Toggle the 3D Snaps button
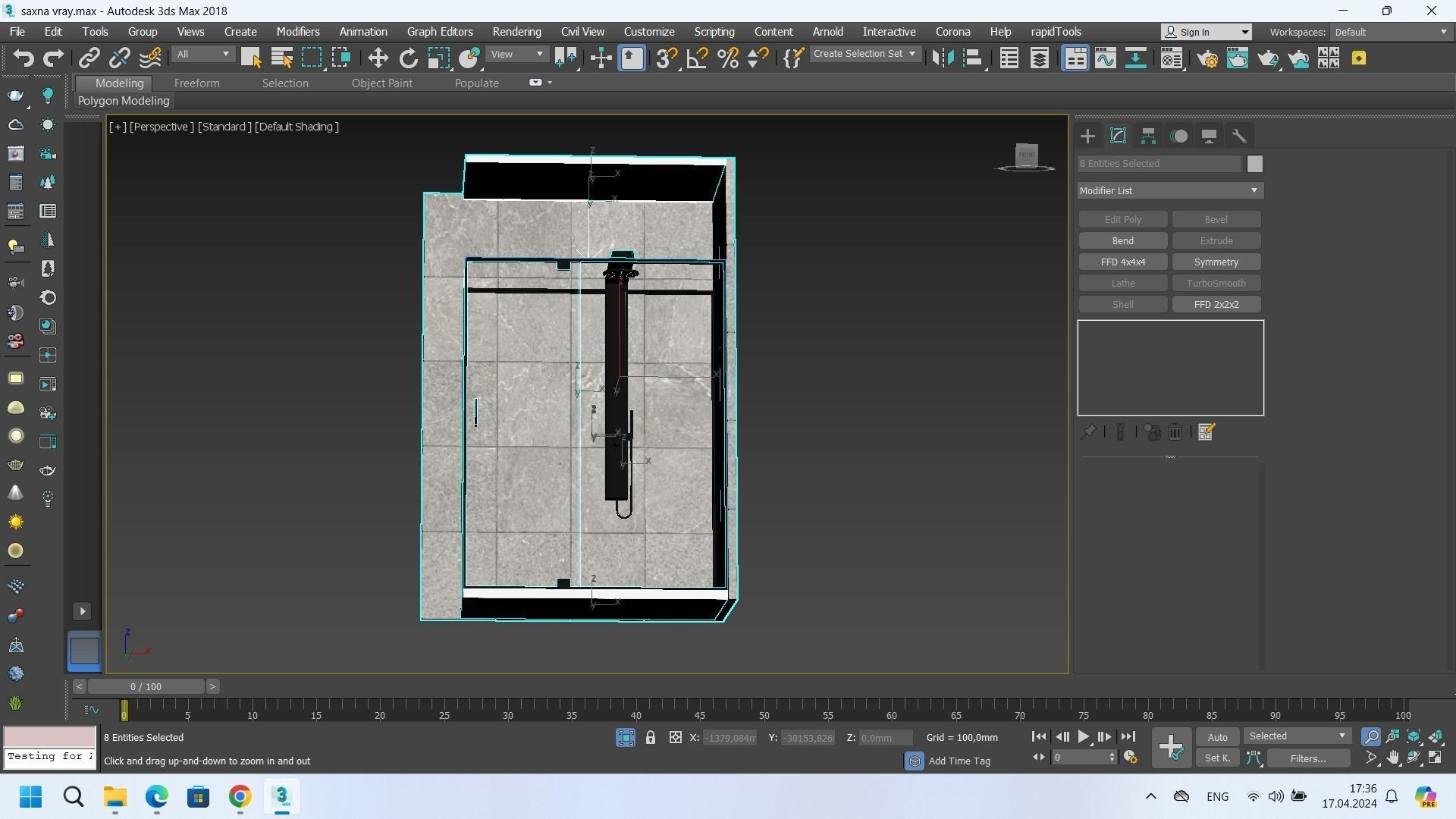The width and height of the screenshot is (1456, 819). 666,58
